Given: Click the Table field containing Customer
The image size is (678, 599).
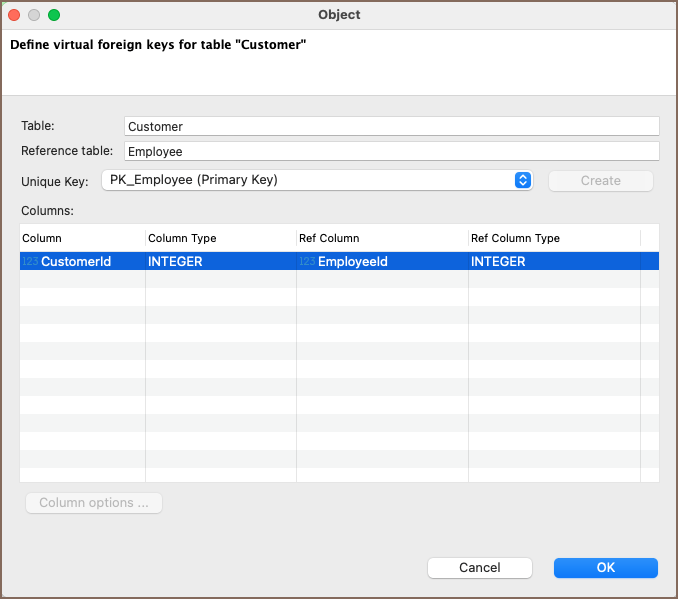Looking at the screenshot, I should pos(391,127).
